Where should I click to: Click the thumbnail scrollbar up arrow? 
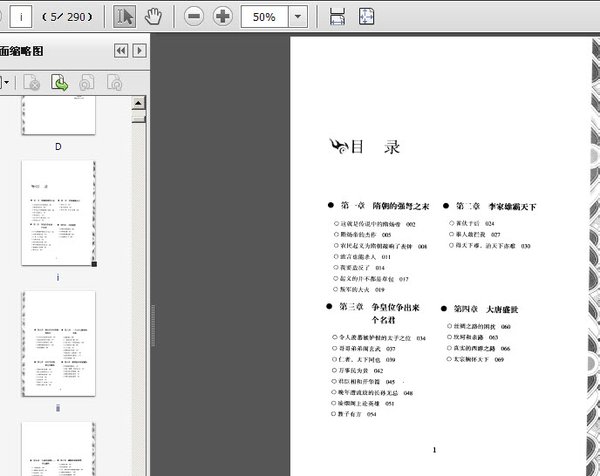pos(138,103)
